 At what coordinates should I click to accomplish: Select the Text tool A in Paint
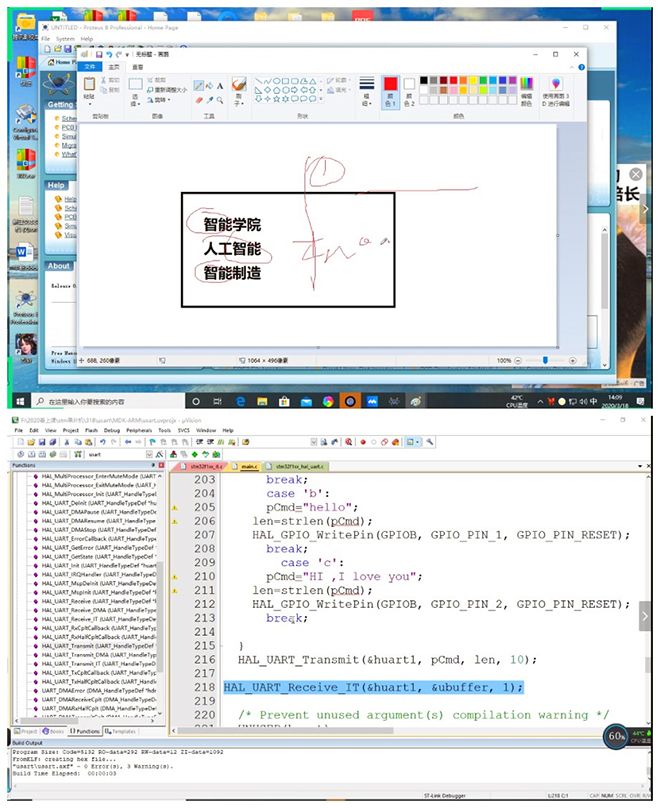pos(220,86)
